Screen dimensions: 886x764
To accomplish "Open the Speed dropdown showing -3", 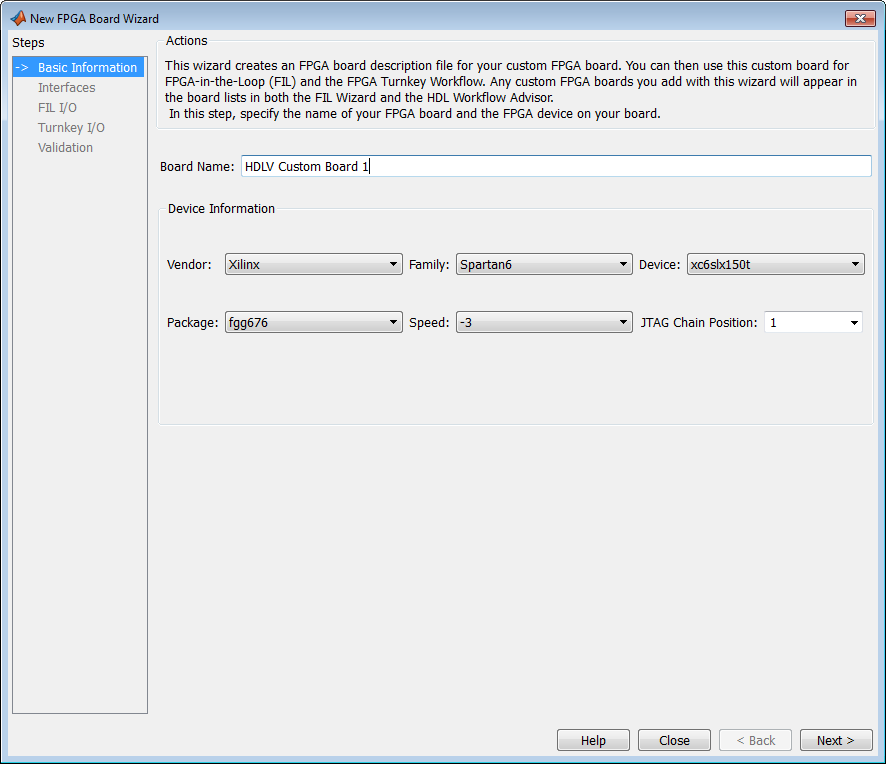I will (544, 322).
